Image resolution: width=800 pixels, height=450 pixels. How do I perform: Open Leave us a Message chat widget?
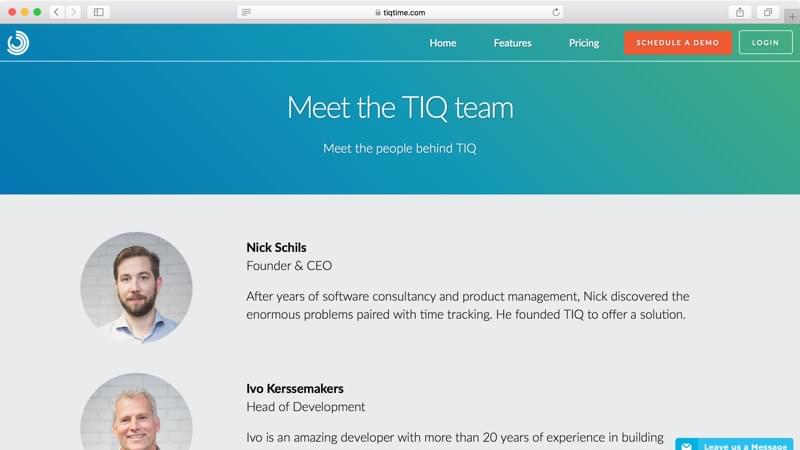tap(734, 444)
